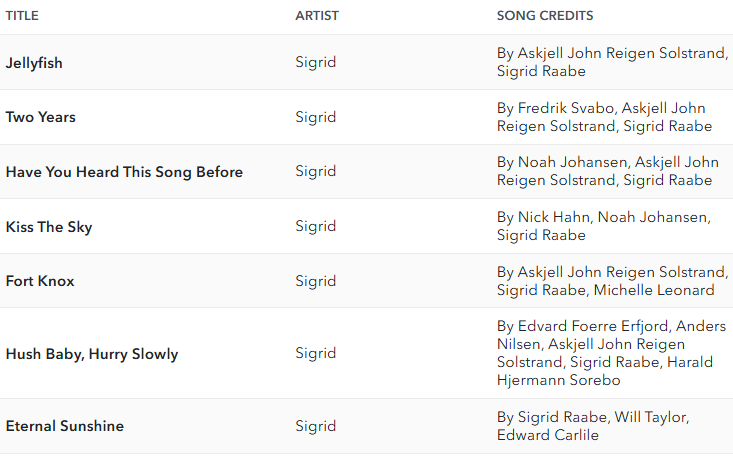
Task: Click artist Sigrid in Two Years row
Action: [x=316, y=117]
